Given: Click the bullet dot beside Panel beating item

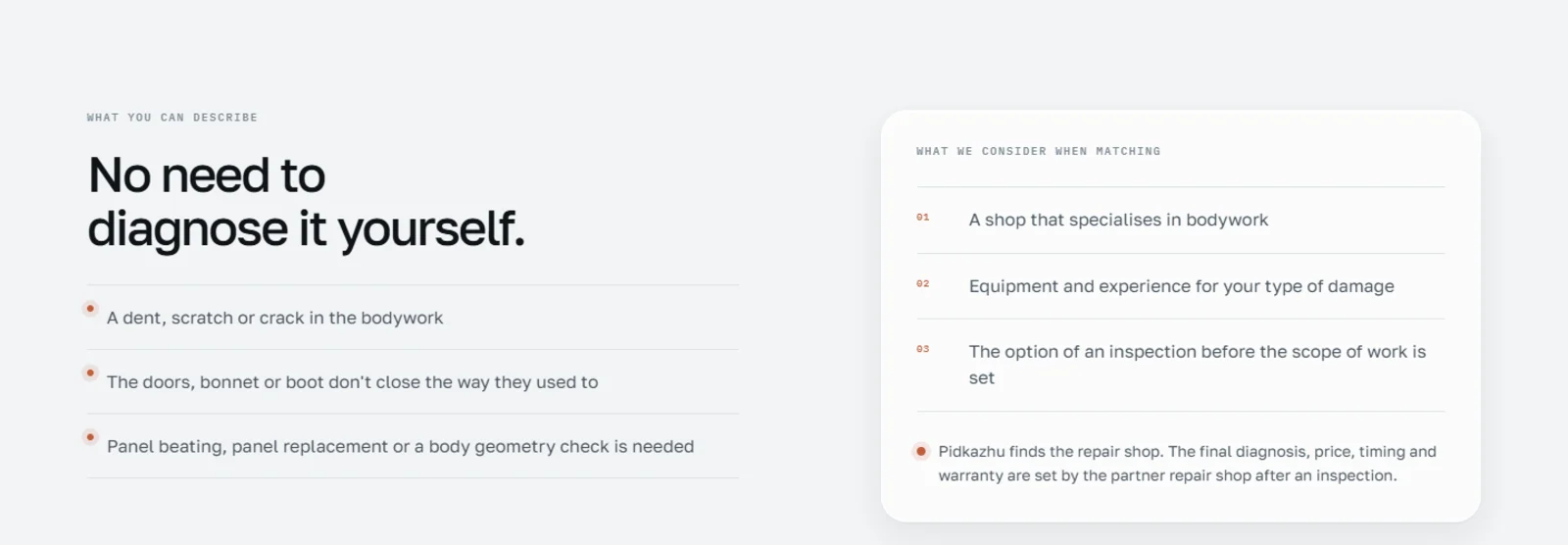Looking at the screenshot, I should (90, 437).
